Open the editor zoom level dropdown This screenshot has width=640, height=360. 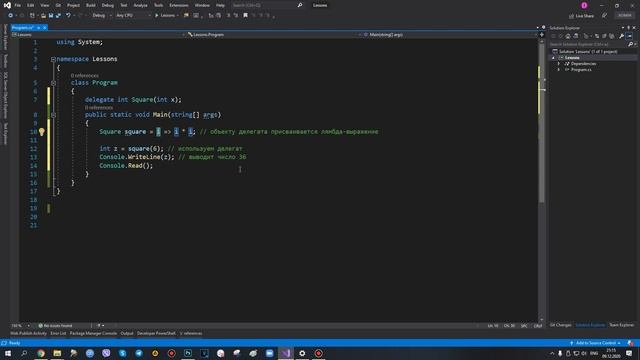(21, 326)
